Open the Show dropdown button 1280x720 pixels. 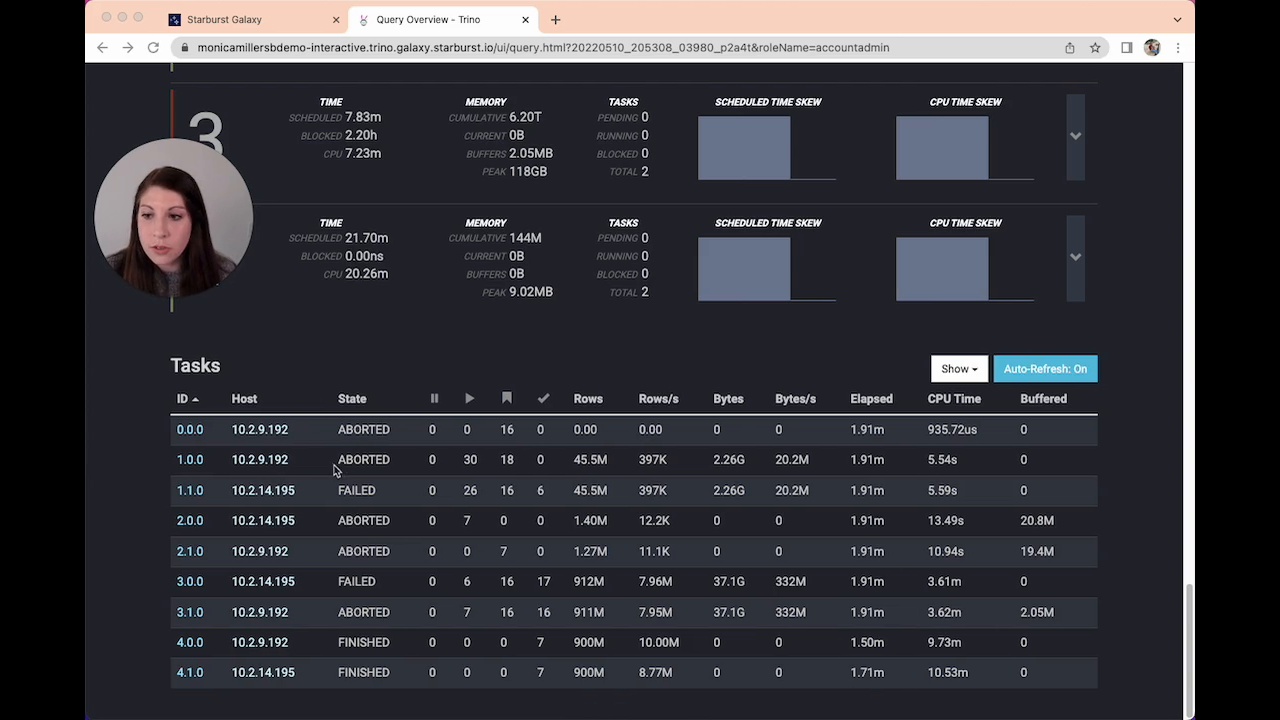pyautogui.click(x=959, y=369)
